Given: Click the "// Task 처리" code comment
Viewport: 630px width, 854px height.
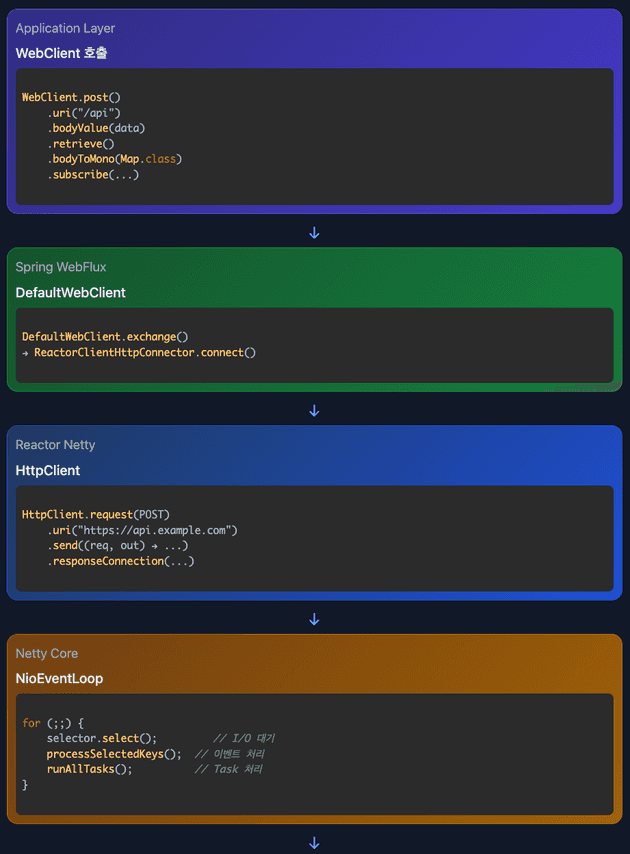Looking at the screenshot, I should [x=228, y=769].
